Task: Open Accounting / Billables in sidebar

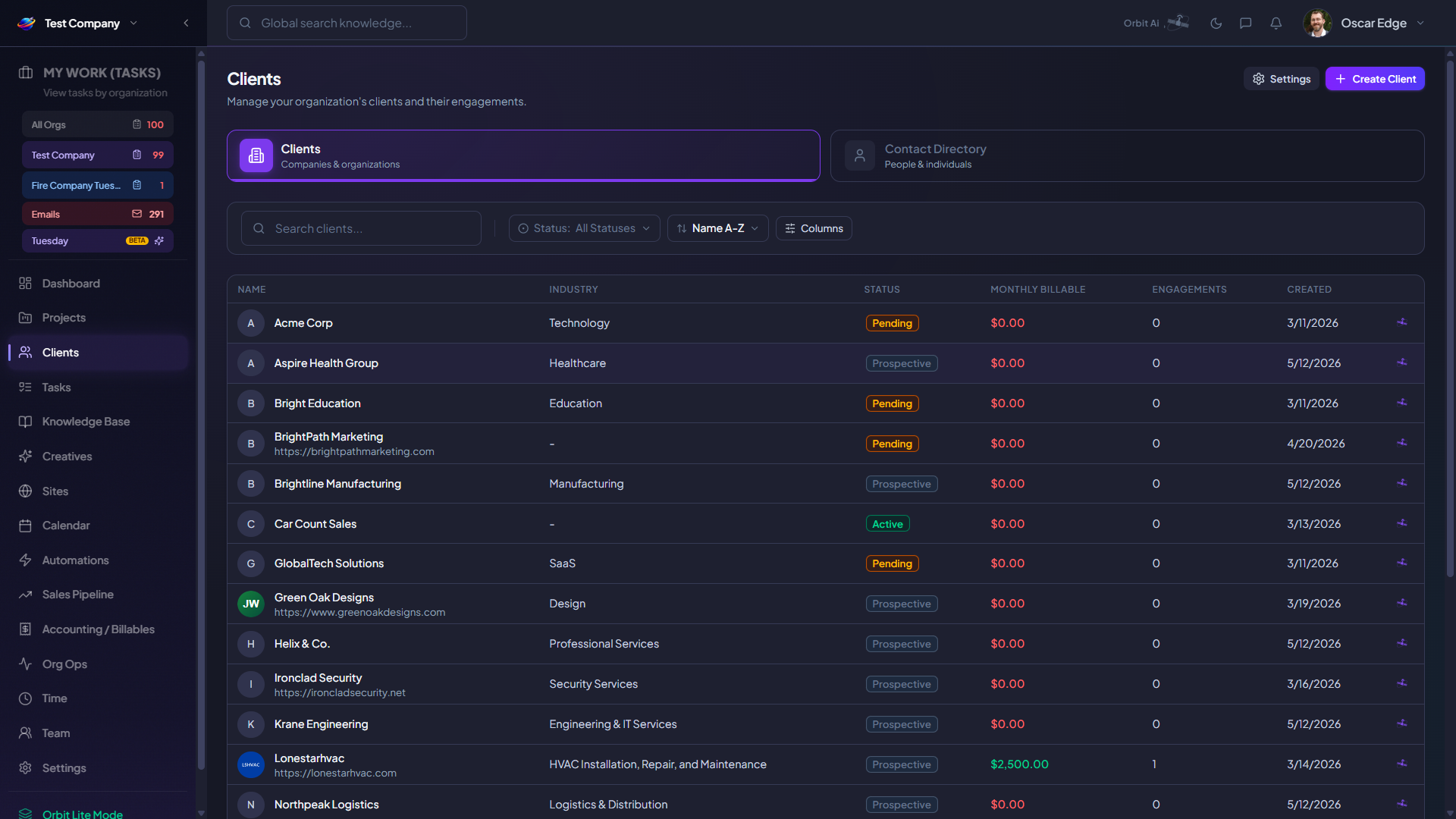Action: tap(98, 629)
